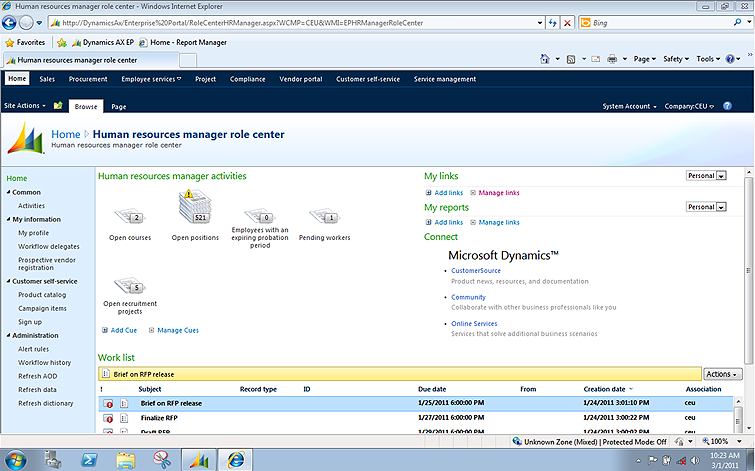Click into the Bing search box
Viewport: 755px width, 471px height.
click(660, 23)
